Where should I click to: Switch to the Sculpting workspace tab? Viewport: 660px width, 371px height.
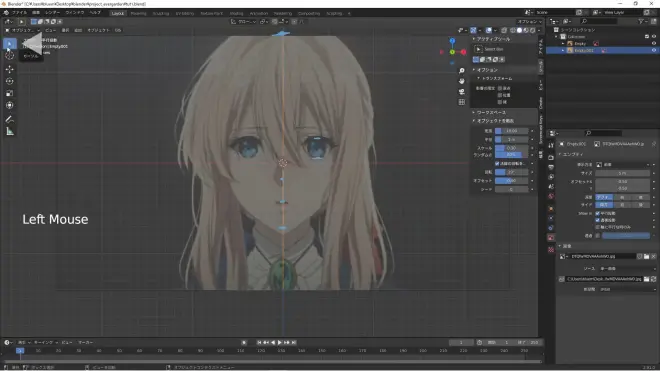(x=161, y=13)
